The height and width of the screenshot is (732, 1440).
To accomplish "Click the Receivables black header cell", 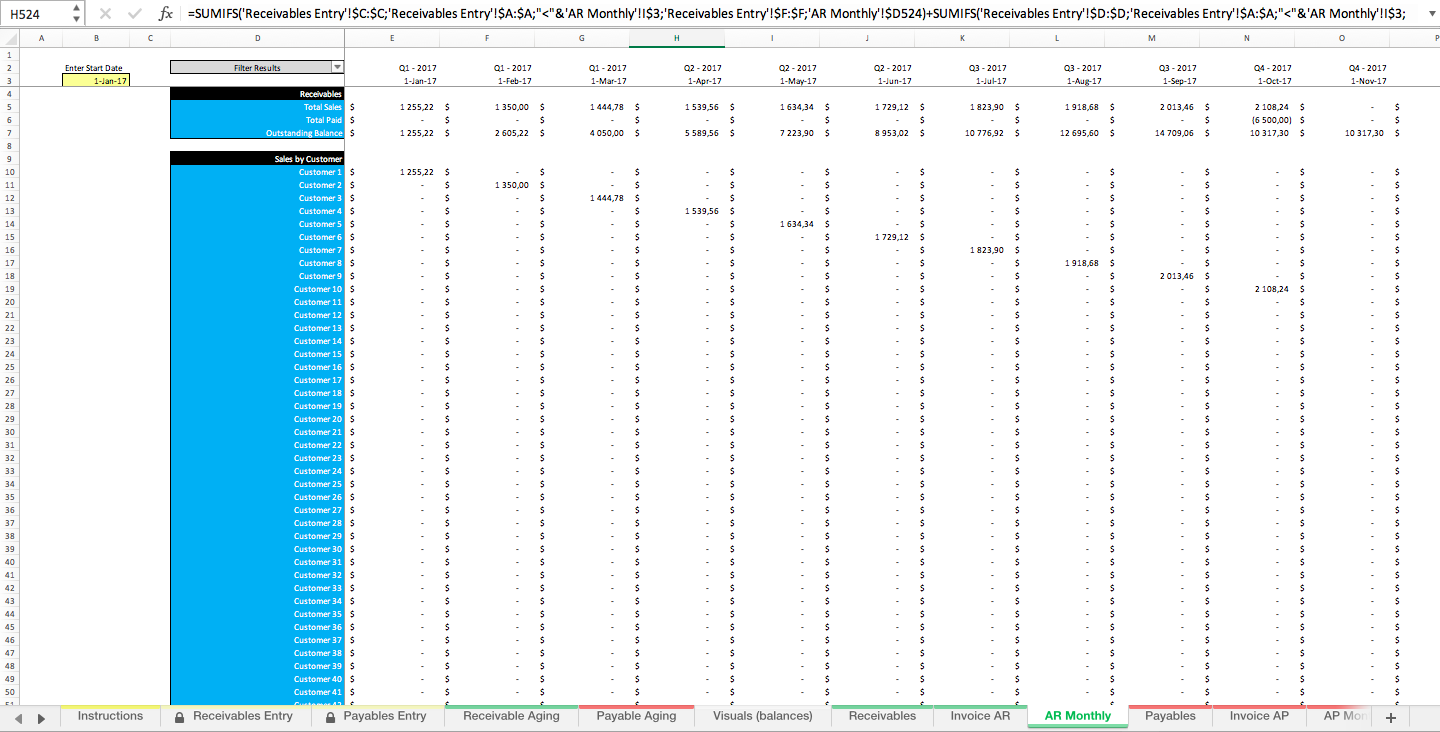I will [x=257, y=94].
